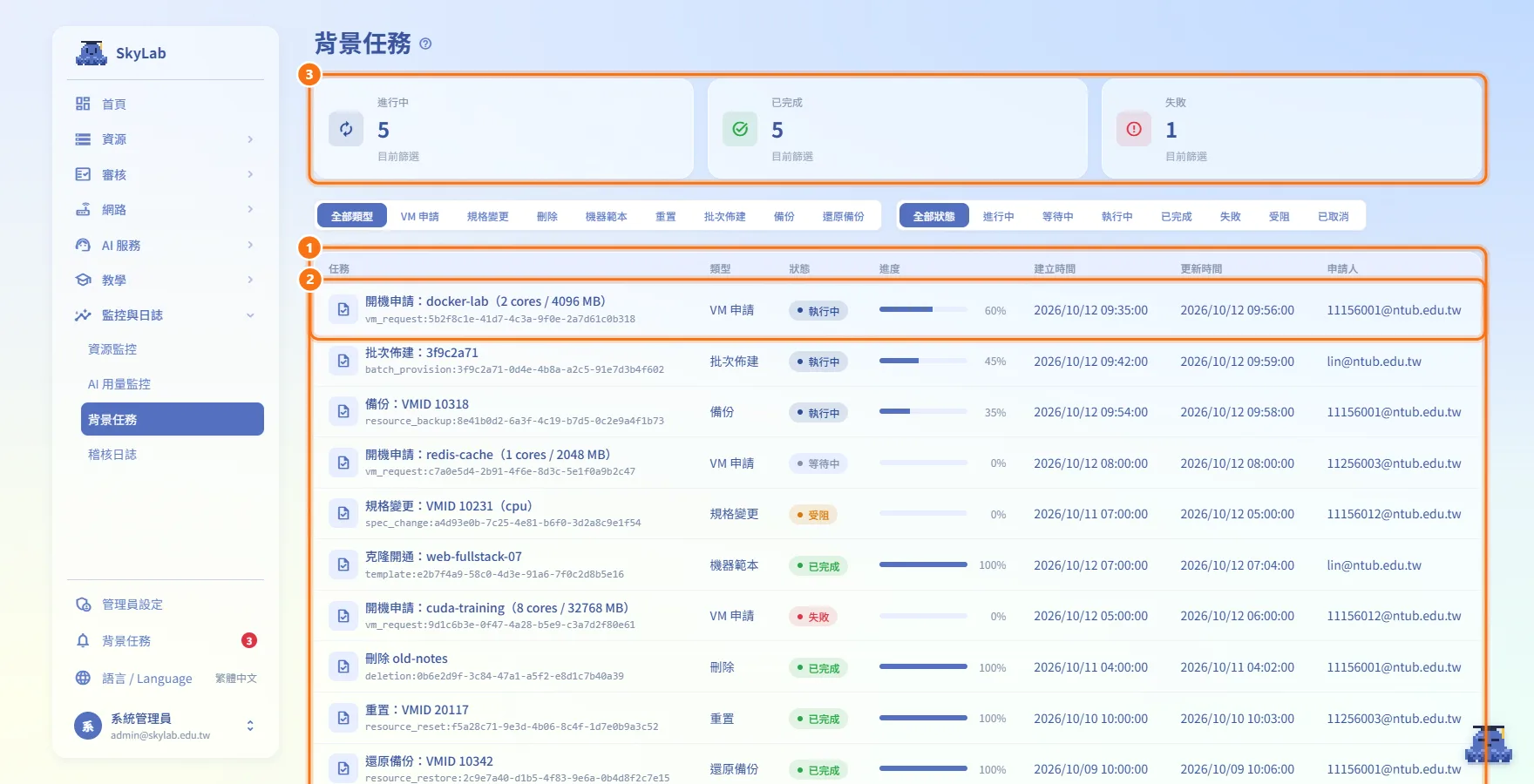Image resolution: width=1534 pixels, height=784 pixels.
Task: Click the 進行中 refresh icon in summary card
Action: [346, 129]
